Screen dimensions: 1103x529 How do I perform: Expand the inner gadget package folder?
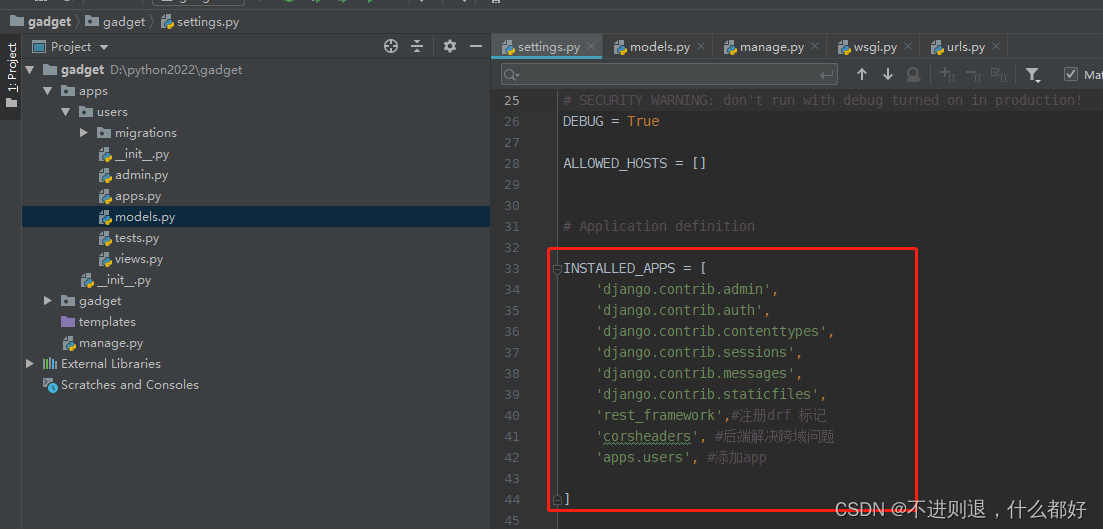pyautogui.click(x=47, y=301)
